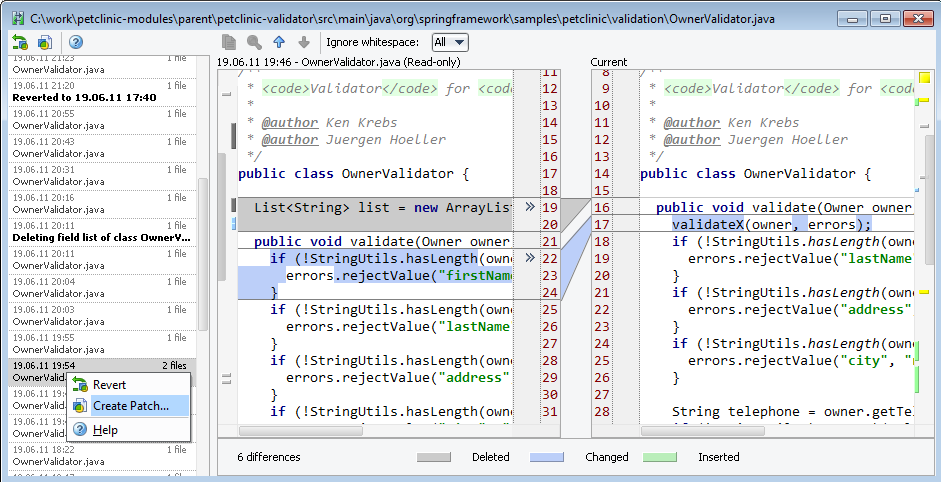Click public class OwnerValidator in the Current pane
The width and height of the screenshot is (941, 482).
(756, 174)
